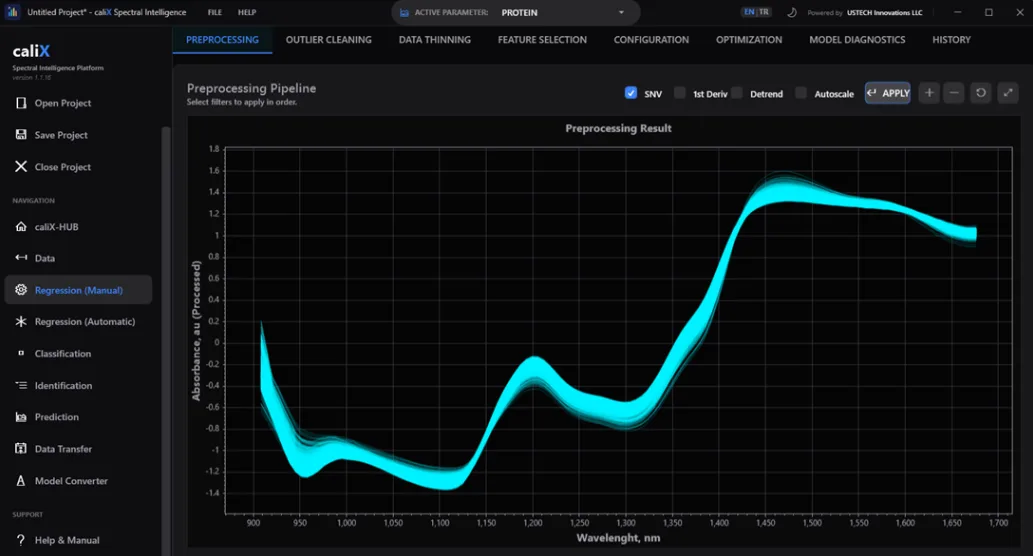The width and height of the screenshot is (1033, 556).
Task: Go to the CONFIGURATION tab
Action: point(652,40)
